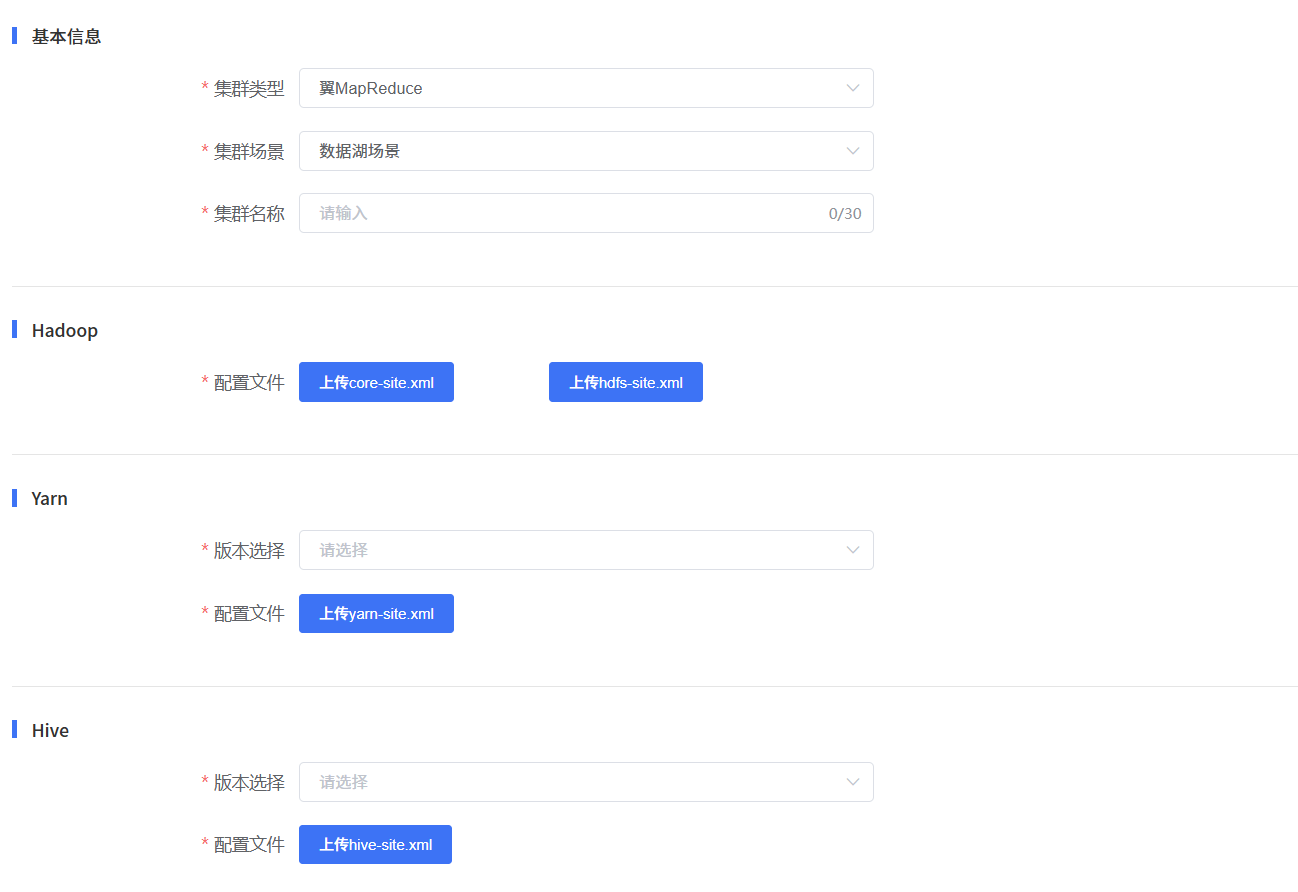The width and height of the screenshot is (1298, 892).
Task: Open the Yarn 版本选择 dropdown
Action: (586, 550)
